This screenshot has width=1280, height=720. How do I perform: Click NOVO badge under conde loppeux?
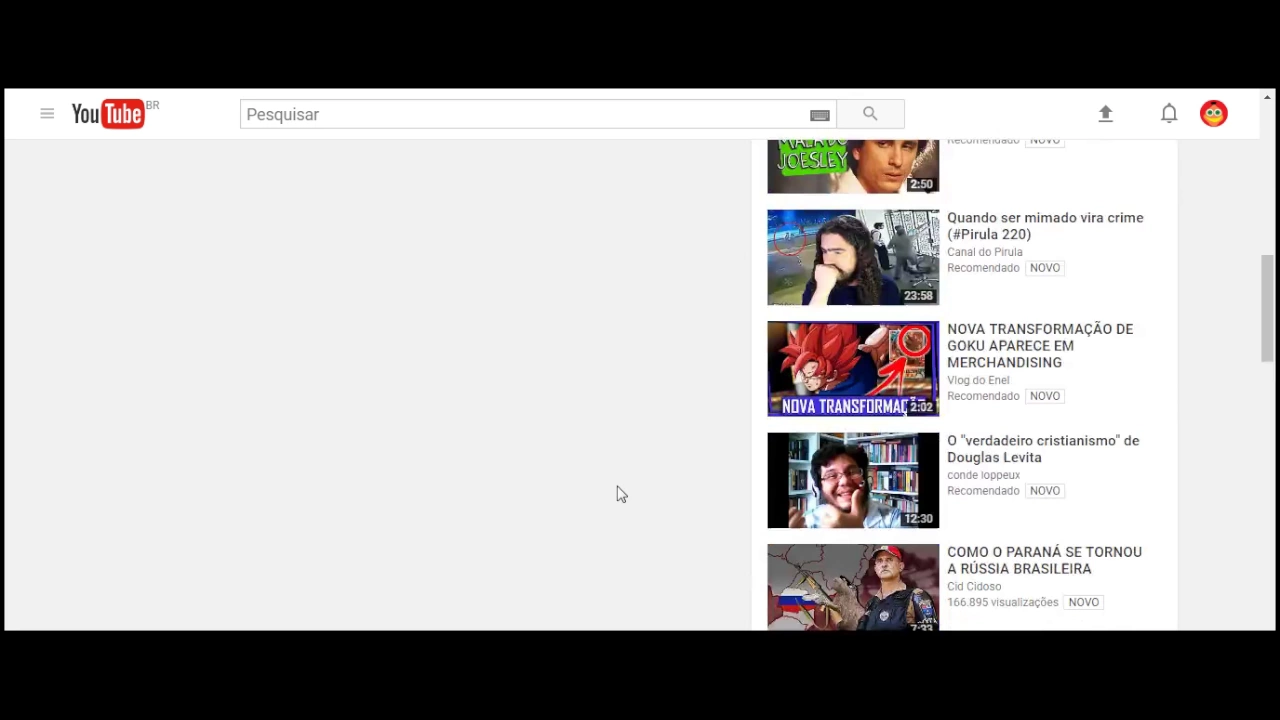pos(1045,491)
